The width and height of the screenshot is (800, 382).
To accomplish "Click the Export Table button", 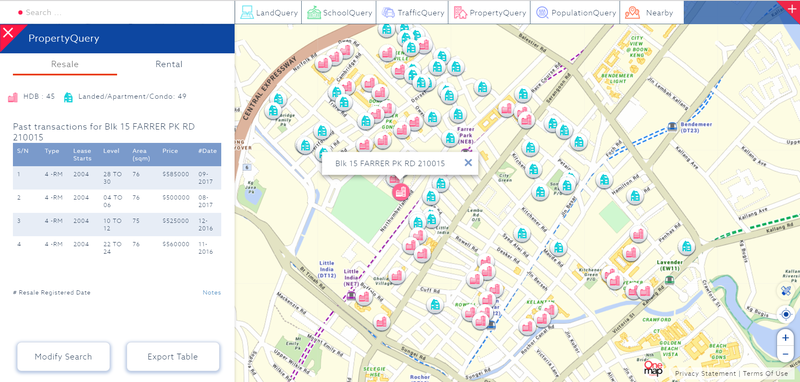I will tap(172, 356).
